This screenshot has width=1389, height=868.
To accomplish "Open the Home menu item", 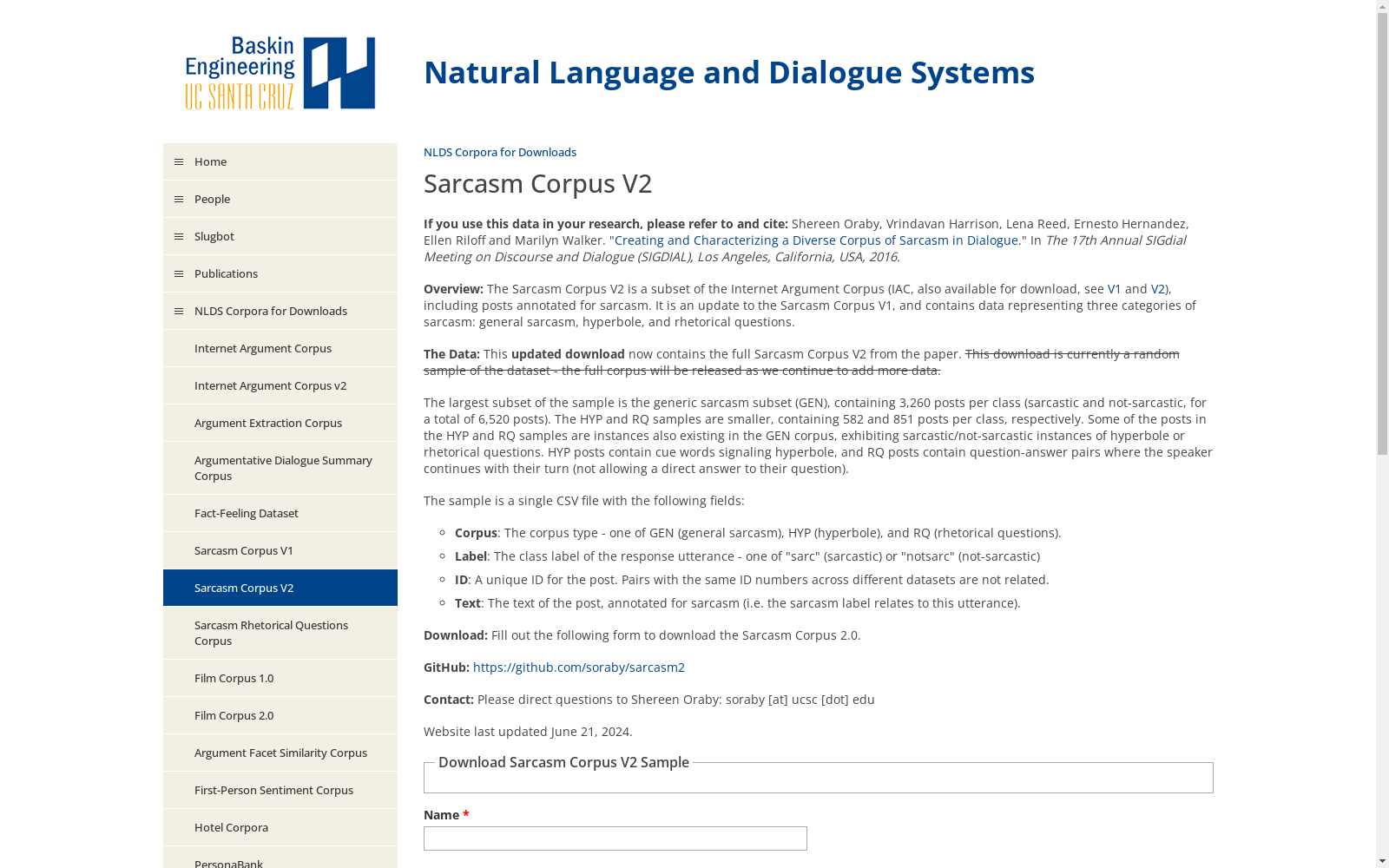I will point(280,161).
